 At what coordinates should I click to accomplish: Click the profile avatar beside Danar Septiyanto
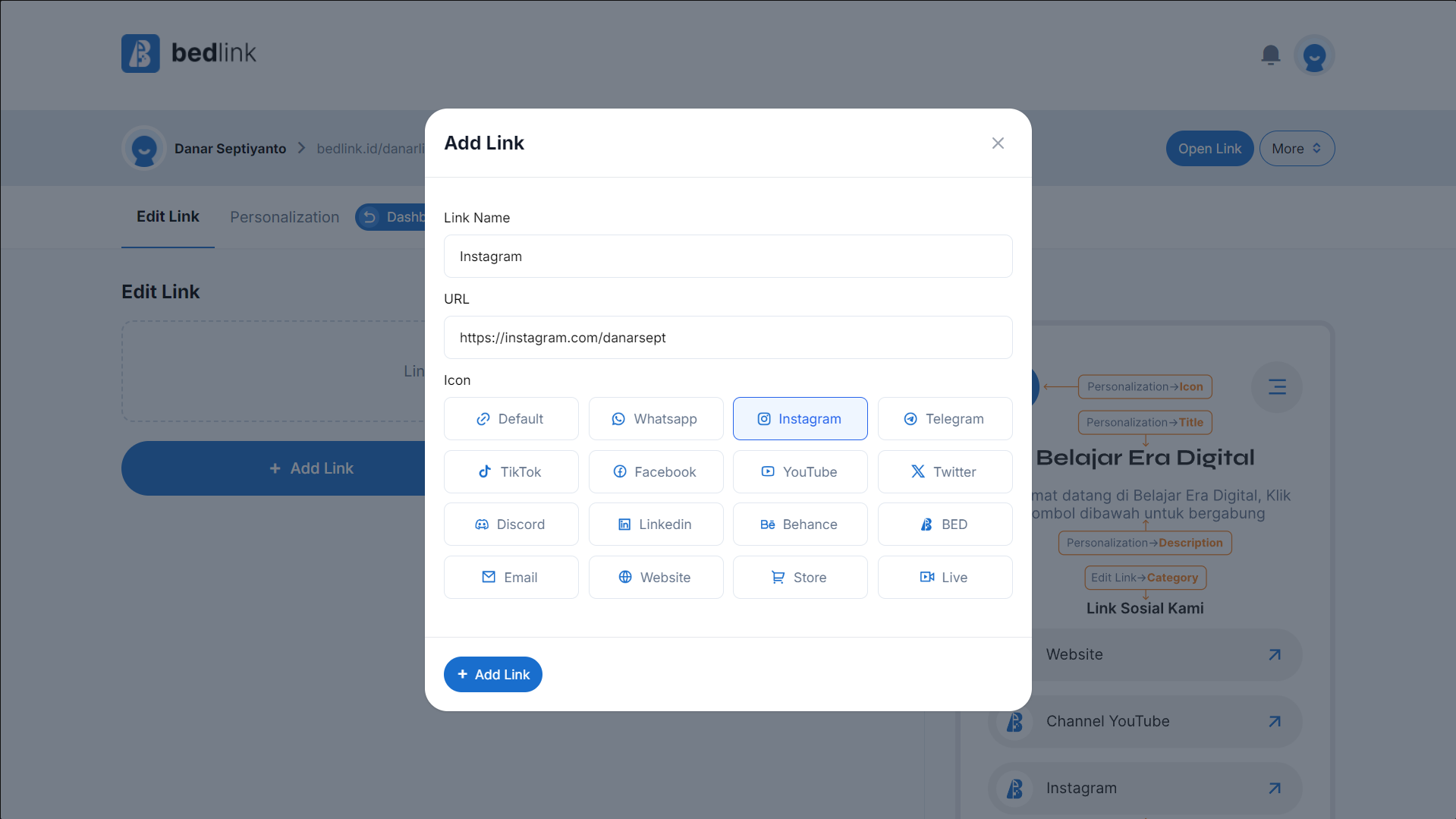[143, 148]
